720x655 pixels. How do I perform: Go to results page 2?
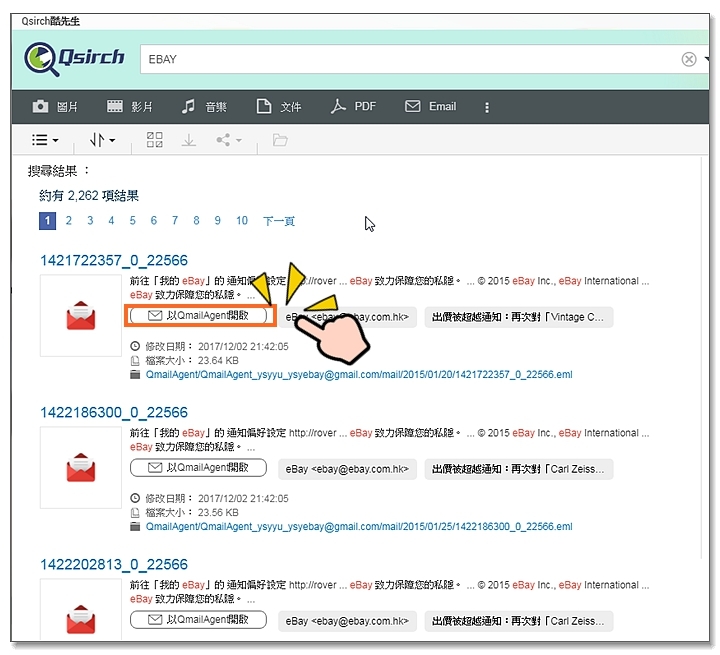(x=68, y=220)
